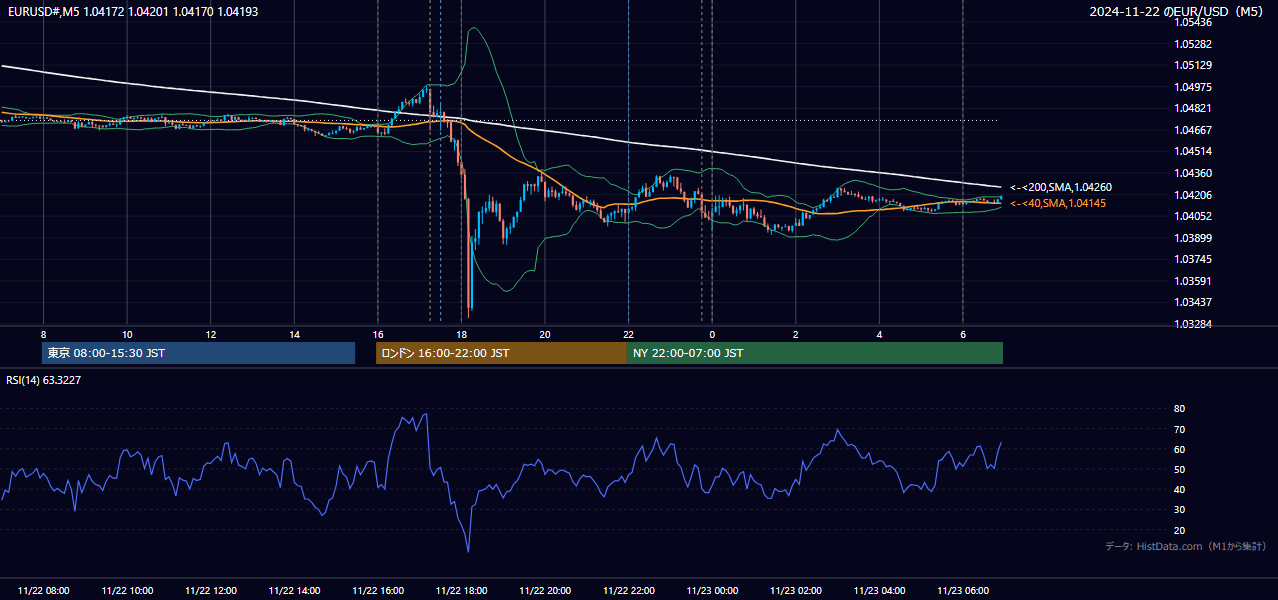The width and height of the screenshot is (1278, 600).
Task: Click the 11/22 18:00 bottom time label
Action: 461,590
